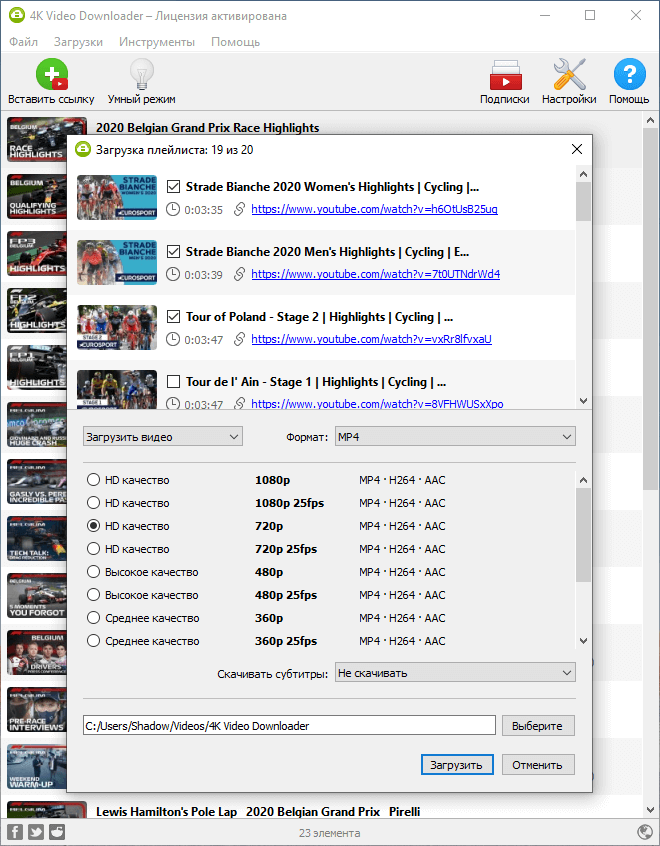The height and width of the screenshot is (846, 660).
Task: Click Weekend Warm-Up thumbnail in main window
Action: point(37,767)
